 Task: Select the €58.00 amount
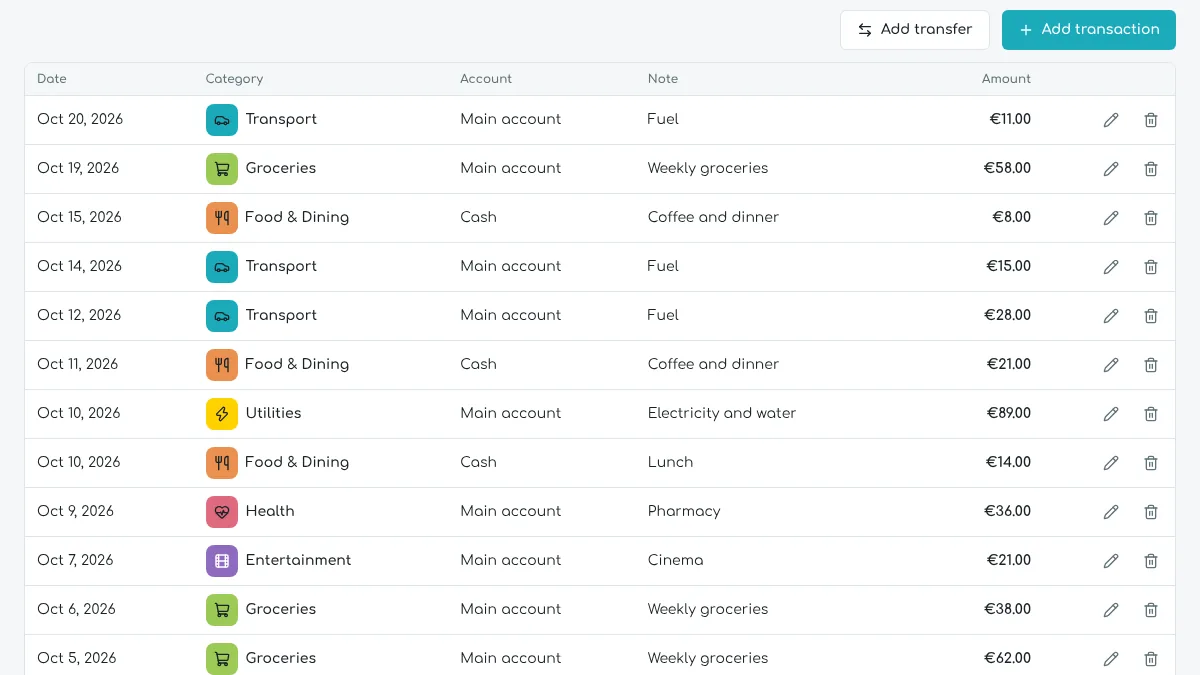click(x=1007, y=168)
